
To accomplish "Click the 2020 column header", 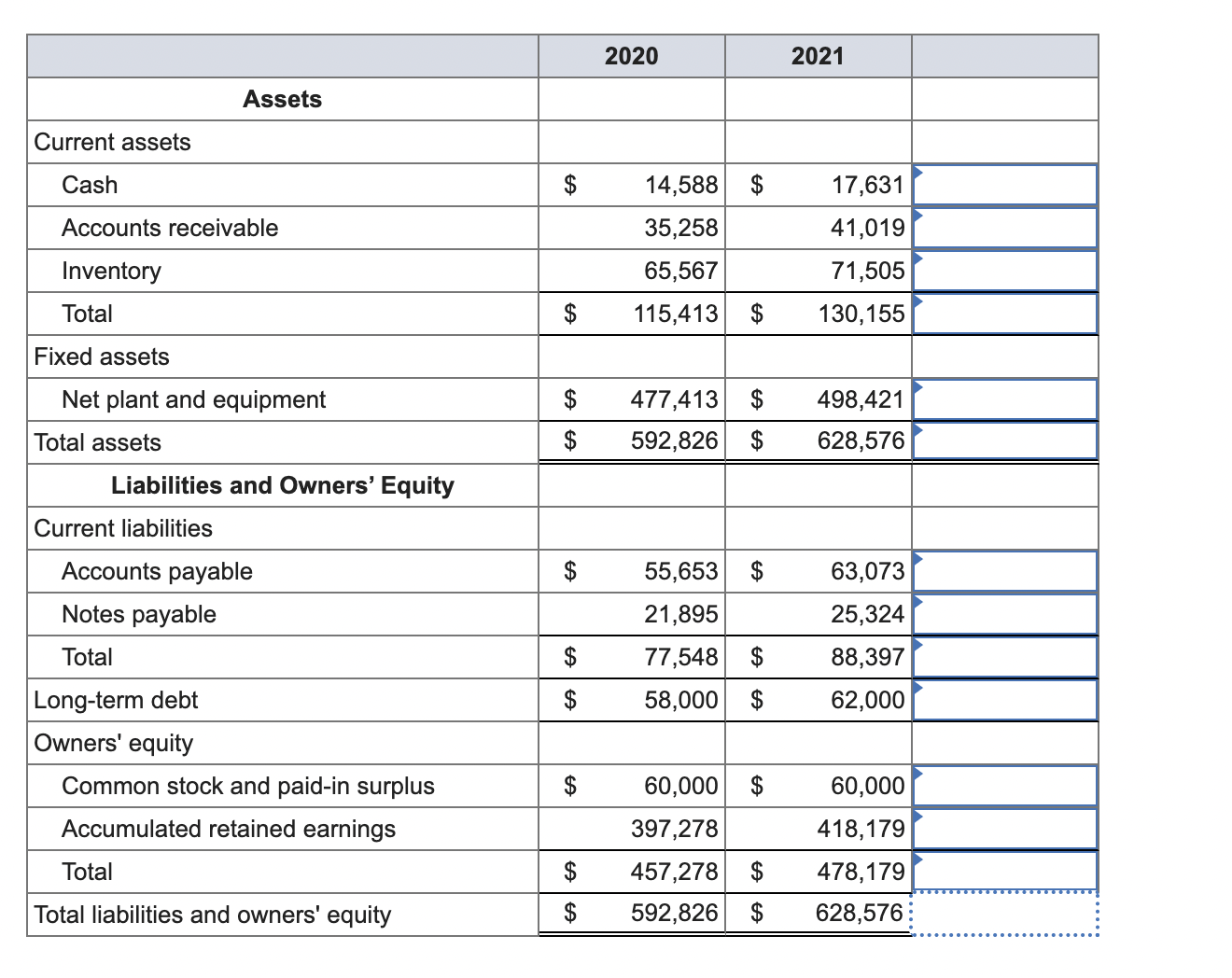I will click(632, 56).
